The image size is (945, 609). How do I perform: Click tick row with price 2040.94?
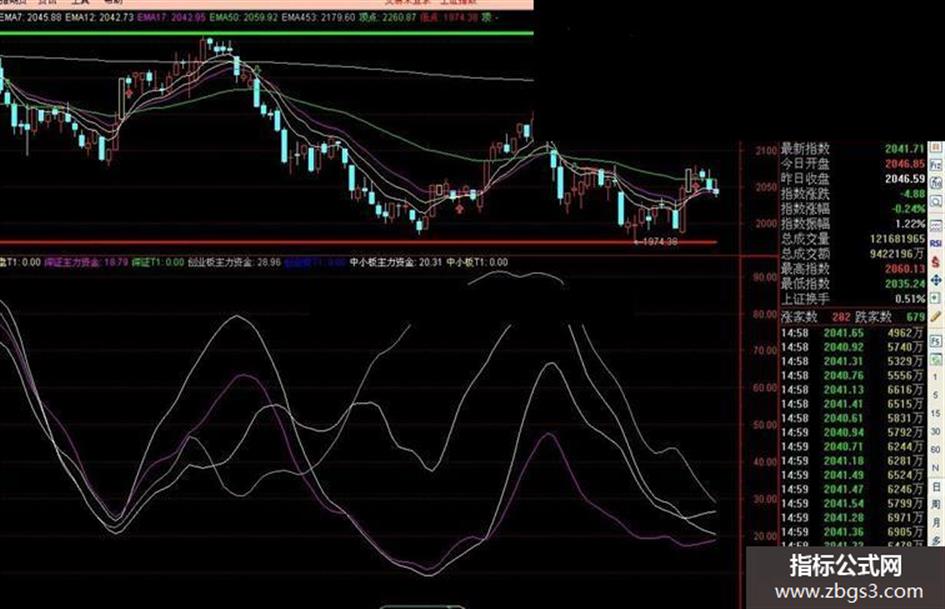coord(853,432)
